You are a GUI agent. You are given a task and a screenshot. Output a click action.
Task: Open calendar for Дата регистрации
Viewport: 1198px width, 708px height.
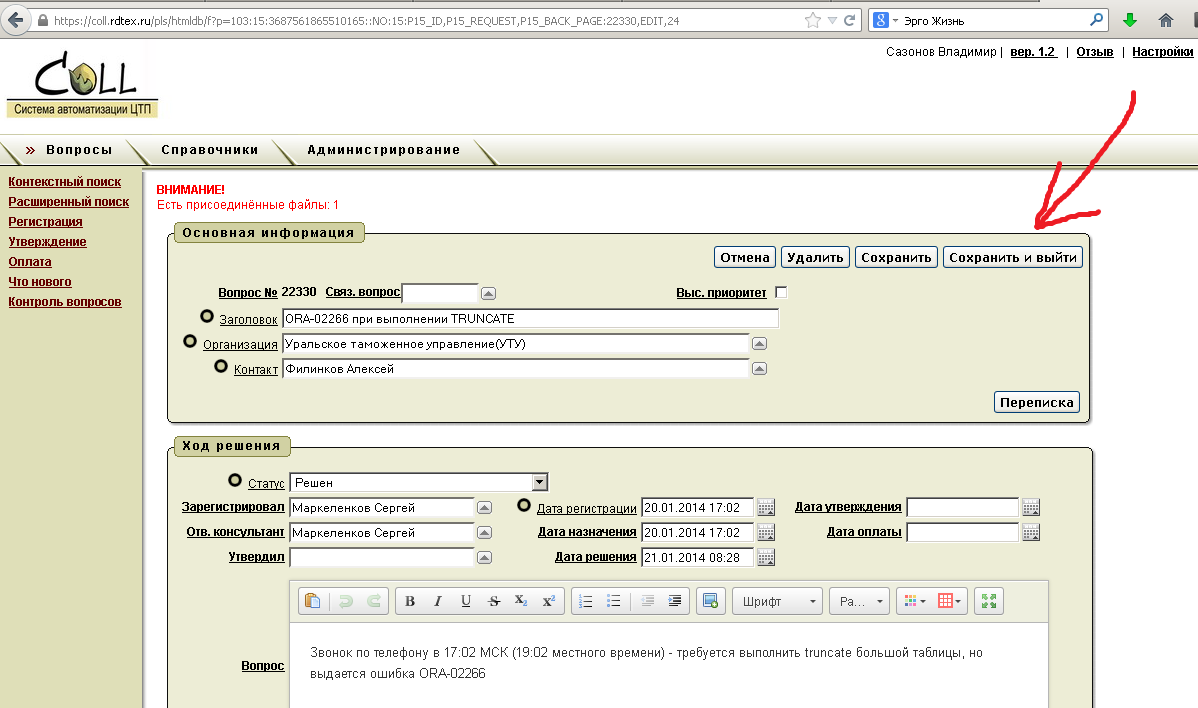coord(766,507)
